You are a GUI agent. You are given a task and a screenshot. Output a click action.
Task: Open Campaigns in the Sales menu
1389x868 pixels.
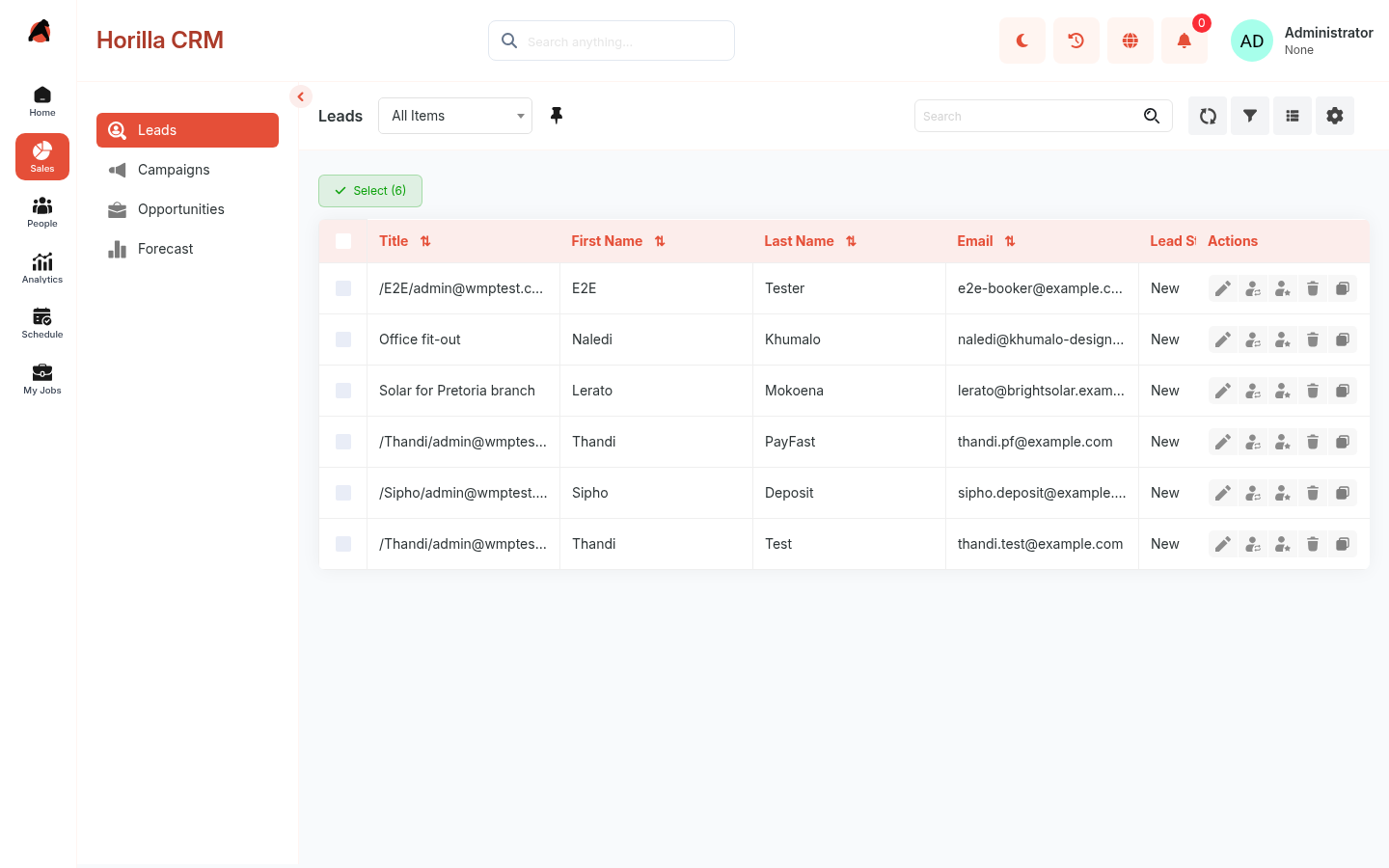pyautogui.click(x=187, y=170)
